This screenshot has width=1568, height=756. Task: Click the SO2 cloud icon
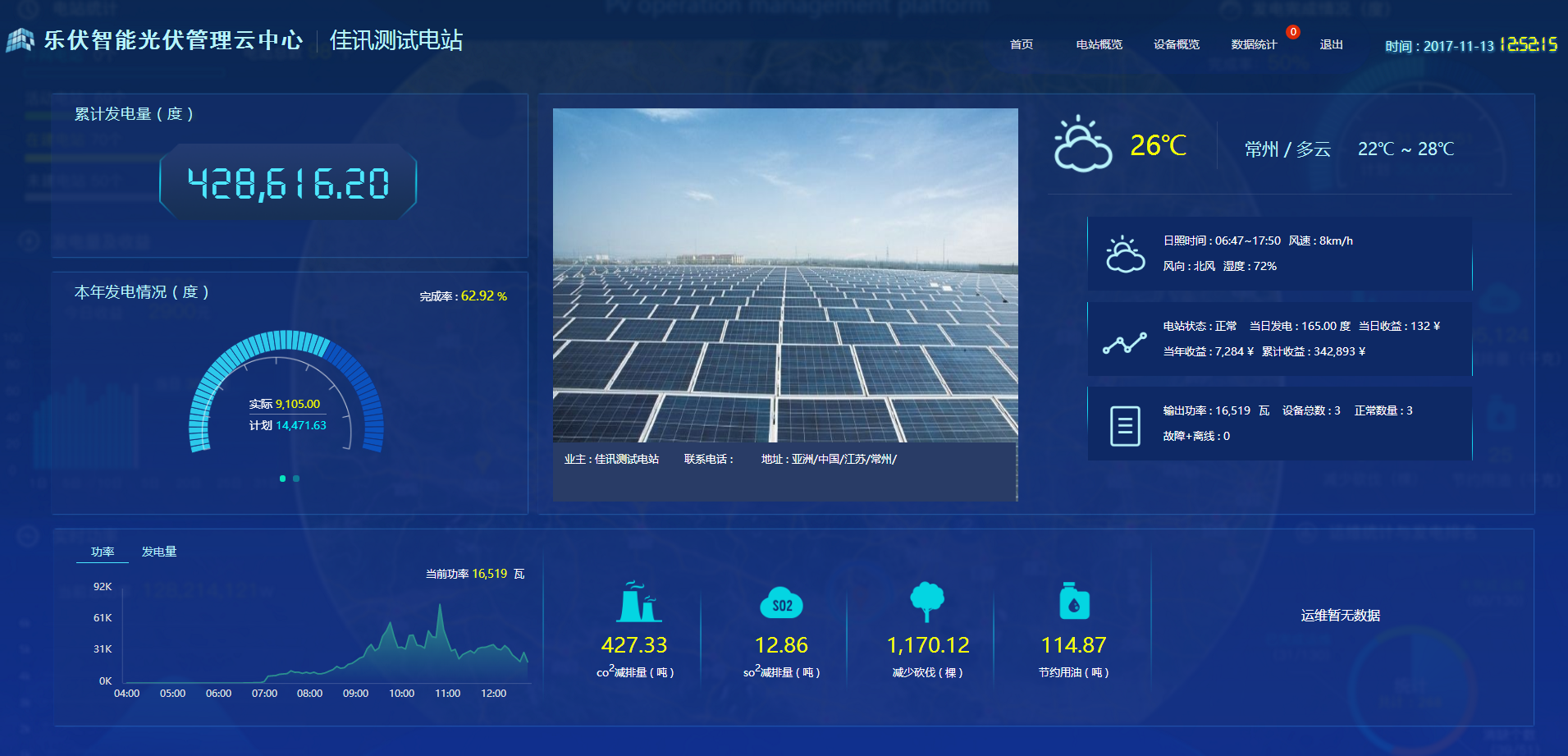tap(781, 604)
